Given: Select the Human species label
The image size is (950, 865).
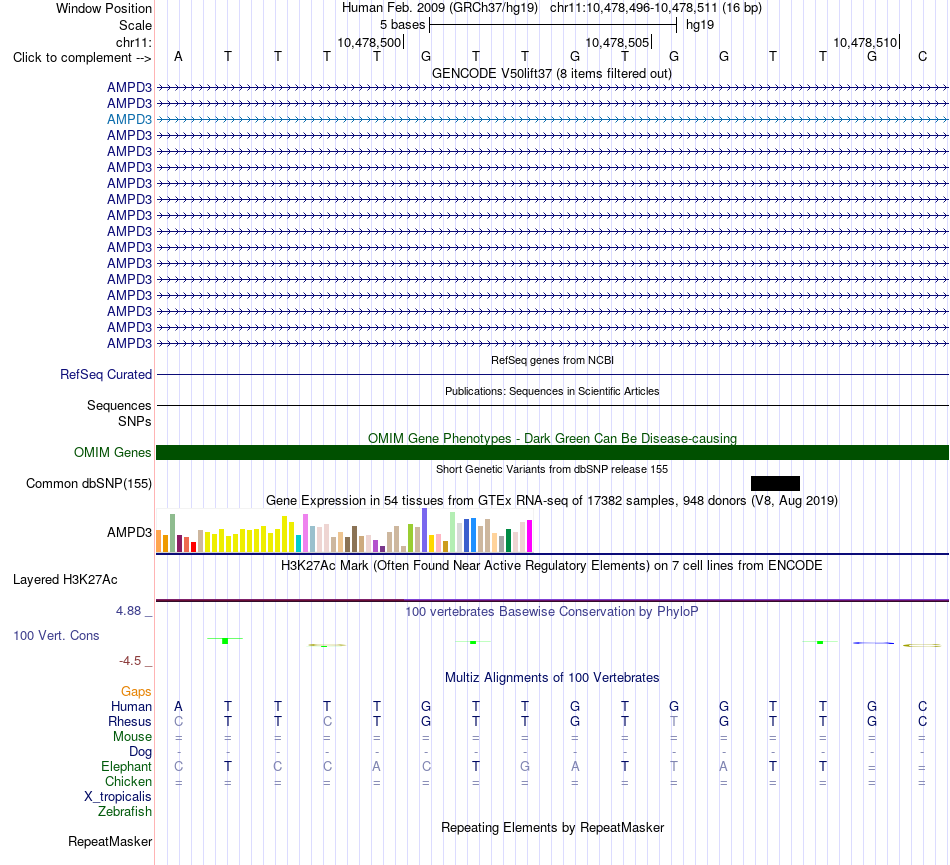Looking at the screenshot, I should coord(131,706).
